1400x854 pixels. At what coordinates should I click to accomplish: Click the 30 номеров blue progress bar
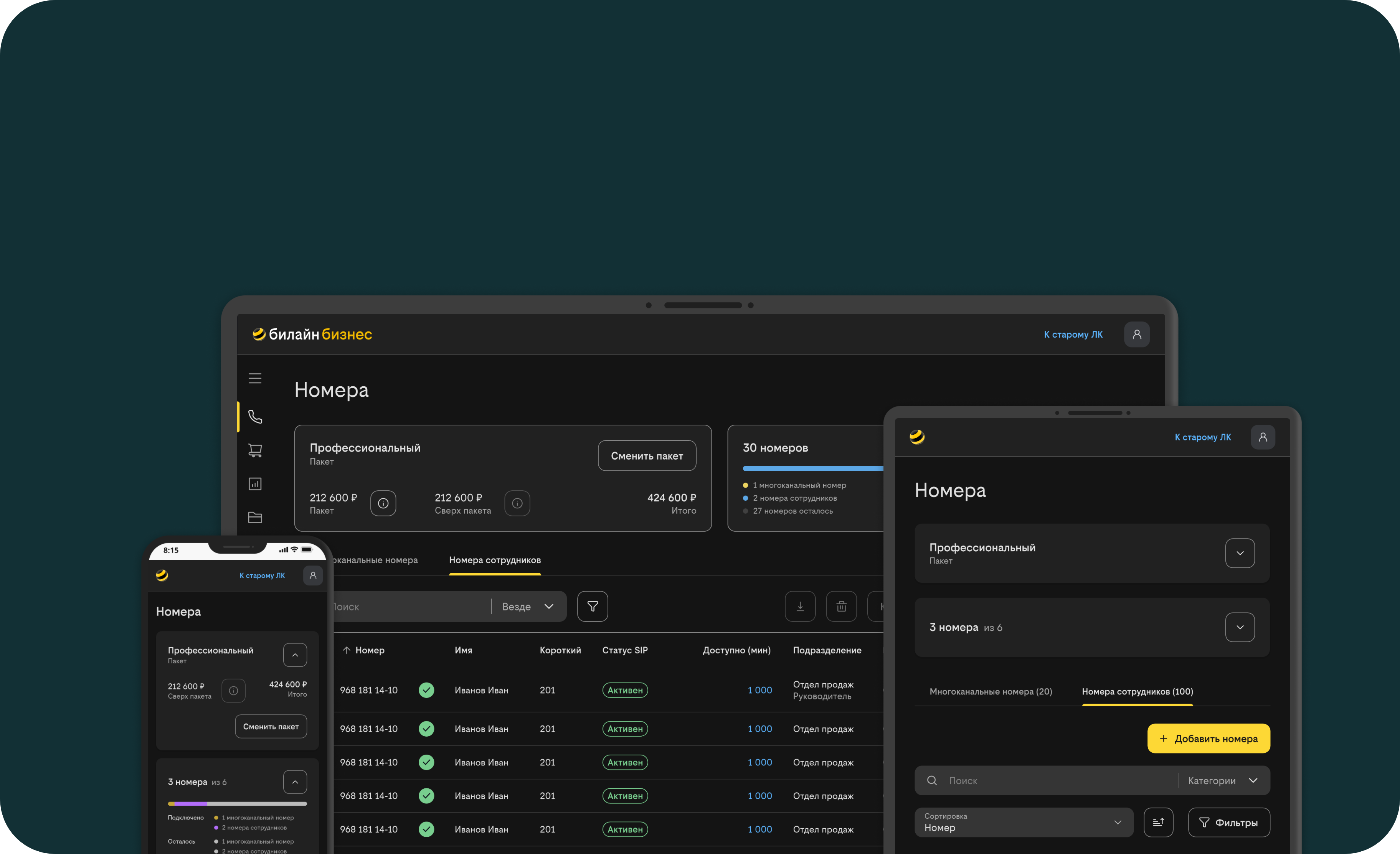[x=812, y=468]
